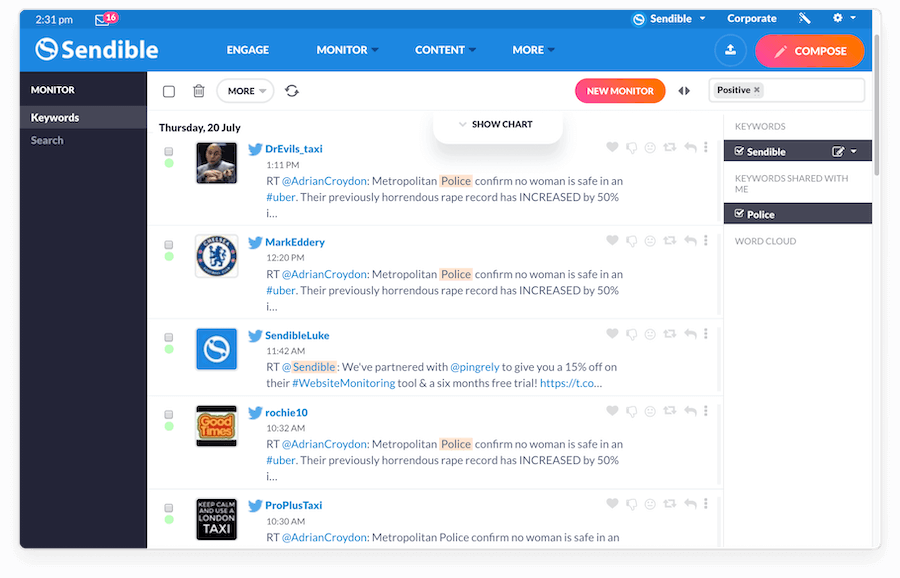Reply to rochie10's tweet

tap(690, 411)
